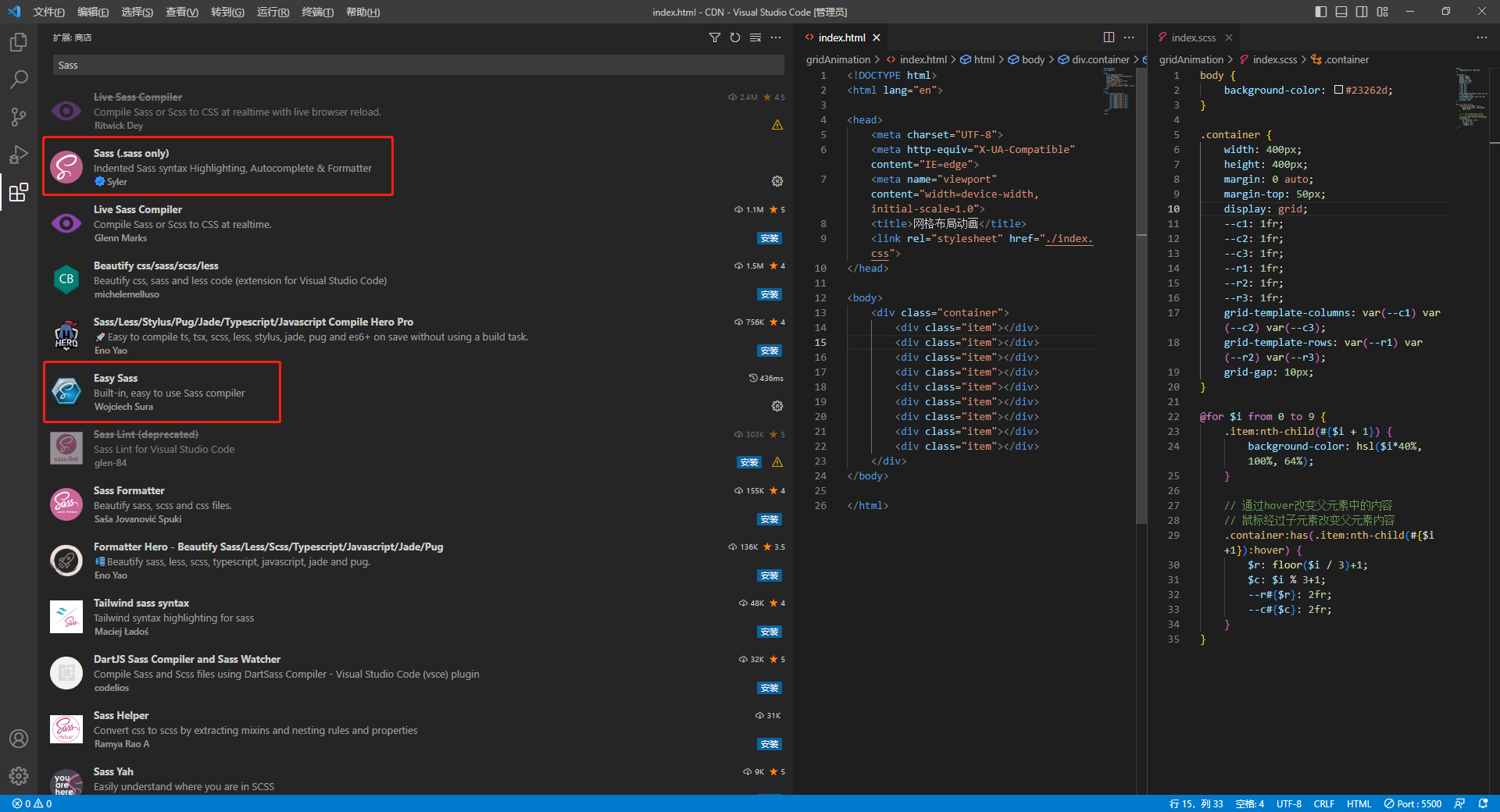The height and width of the screenshot is (812, 1500).
Task: Open the 查看(V) menu
Action: pos(181,12)
